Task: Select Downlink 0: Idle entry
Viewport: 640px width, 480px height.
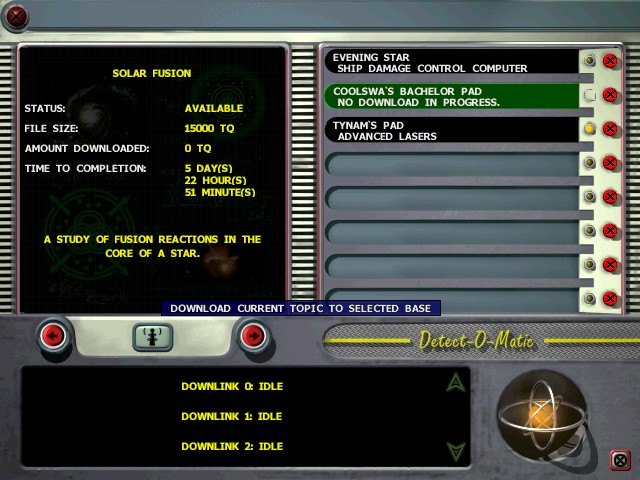Action: coord(232,386)
